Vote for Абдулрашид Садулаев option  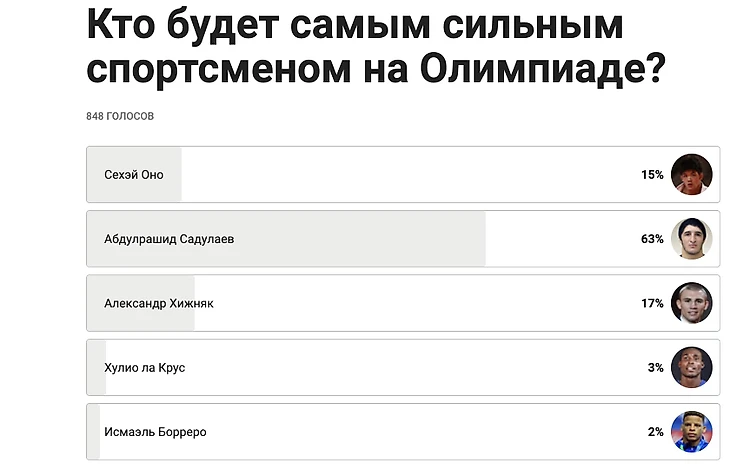coord(403,239)
